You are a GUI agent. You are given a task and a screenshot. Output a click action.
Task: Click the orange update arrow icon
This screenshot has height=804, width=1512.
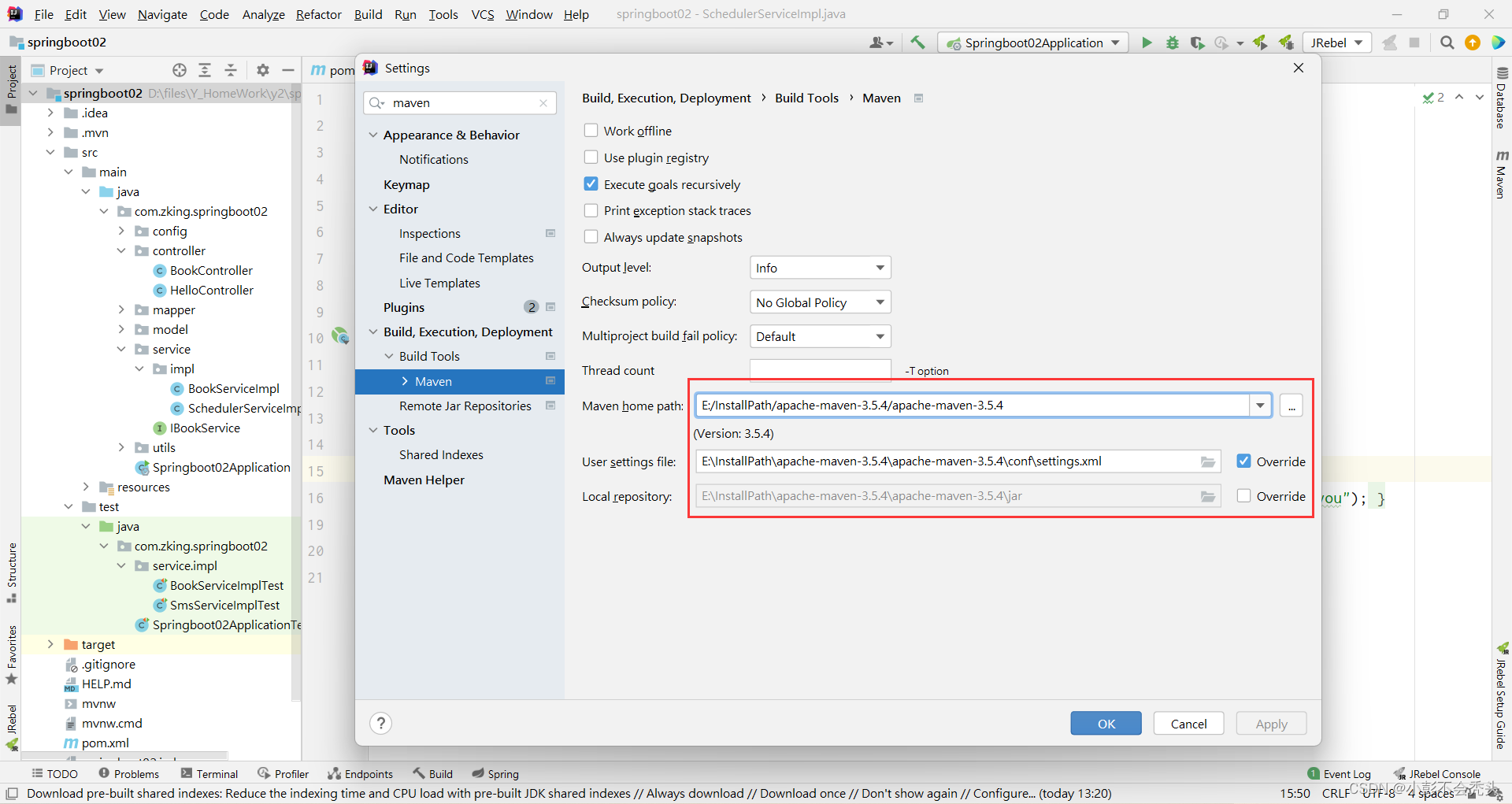coord(1472,43)
